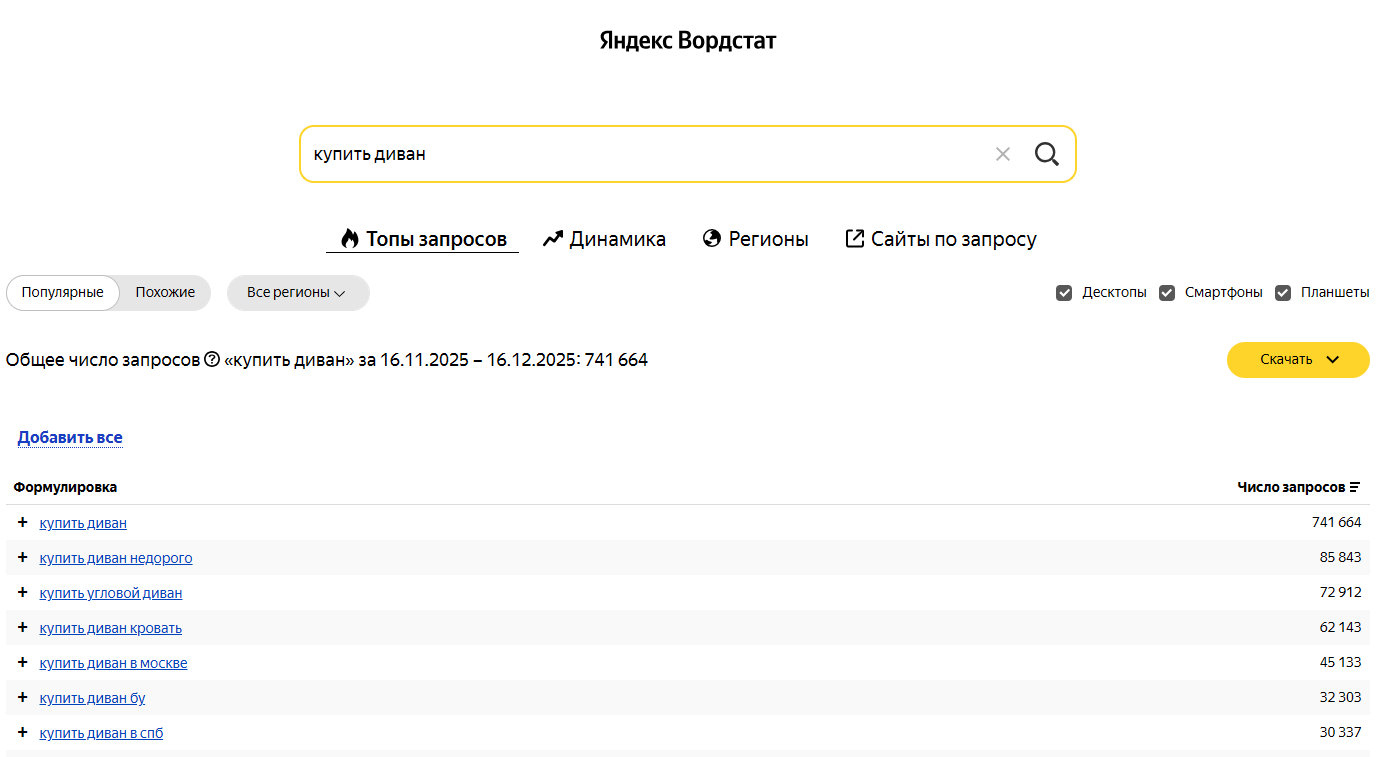The width and height of the screenshot is (1381, 757).
Task: Disable the Планшеты checkbox
Action: (x=1283, y=293)
